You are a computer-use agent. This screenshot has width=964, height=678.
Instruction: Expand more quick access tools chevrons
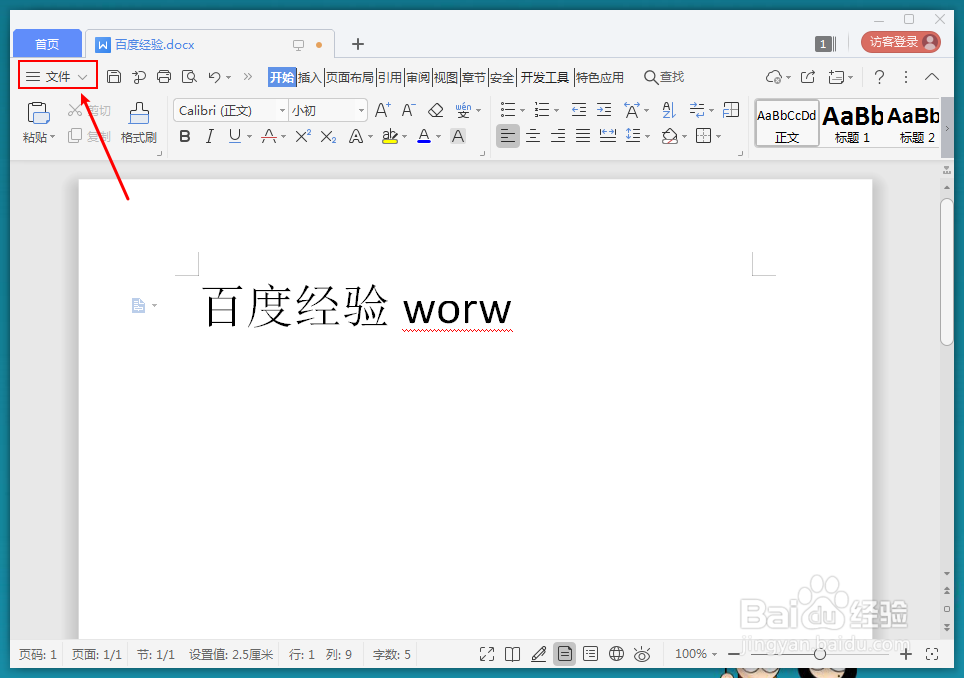click(248, 77)
